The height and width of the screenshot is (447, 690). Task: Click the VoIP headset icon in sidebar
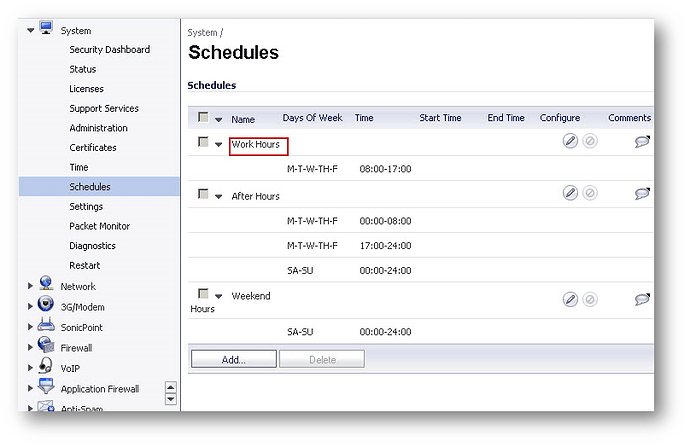[46, 367]
